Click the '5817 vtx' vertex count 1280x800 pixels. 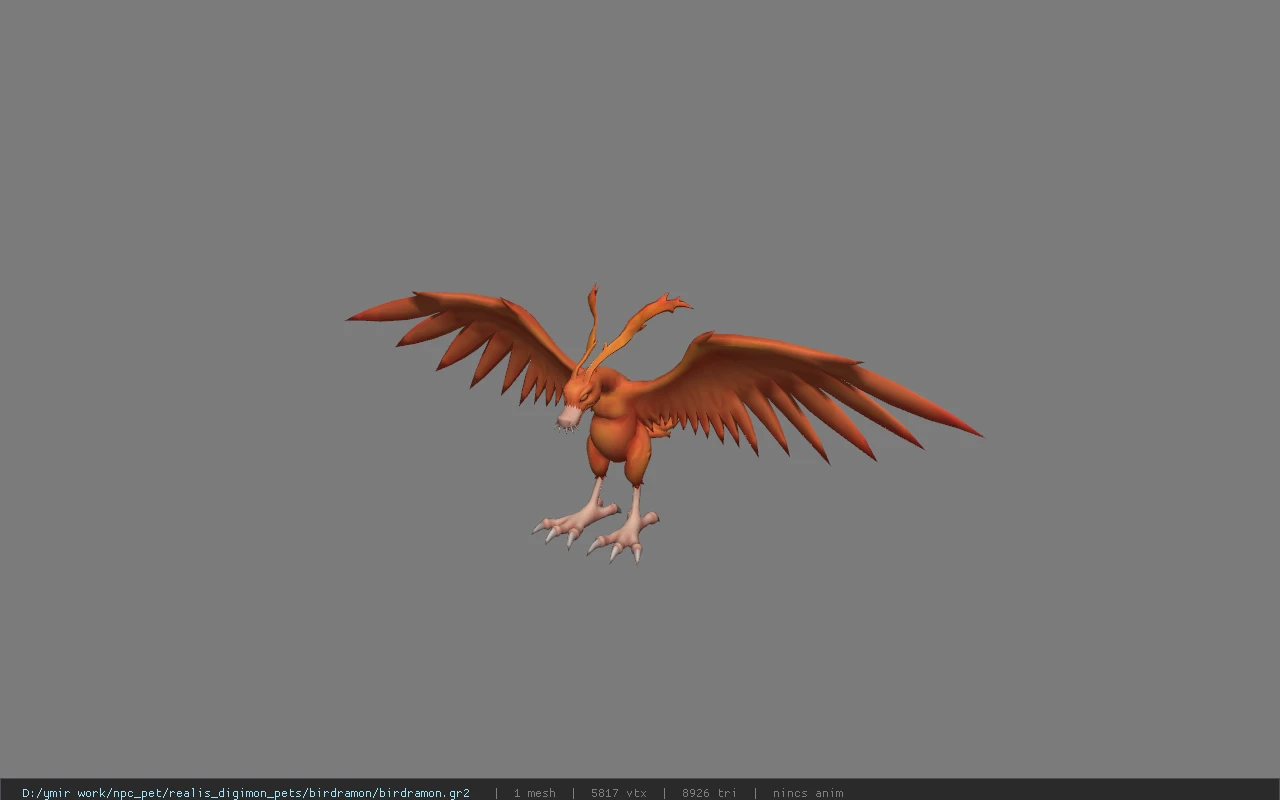tap(619, 793)
